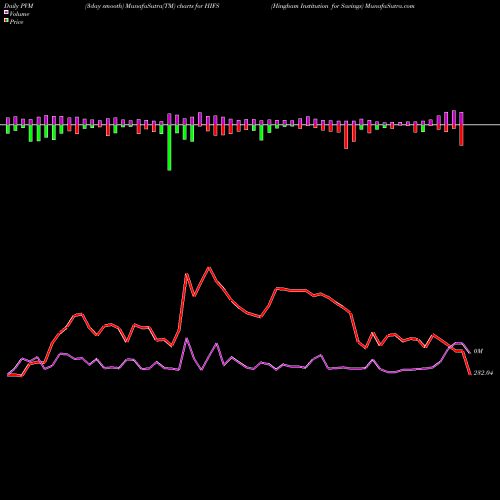This screenshot has width=500, height=500.
Task: Click the green-red Price legend swatch
Action: pos(6,21)
